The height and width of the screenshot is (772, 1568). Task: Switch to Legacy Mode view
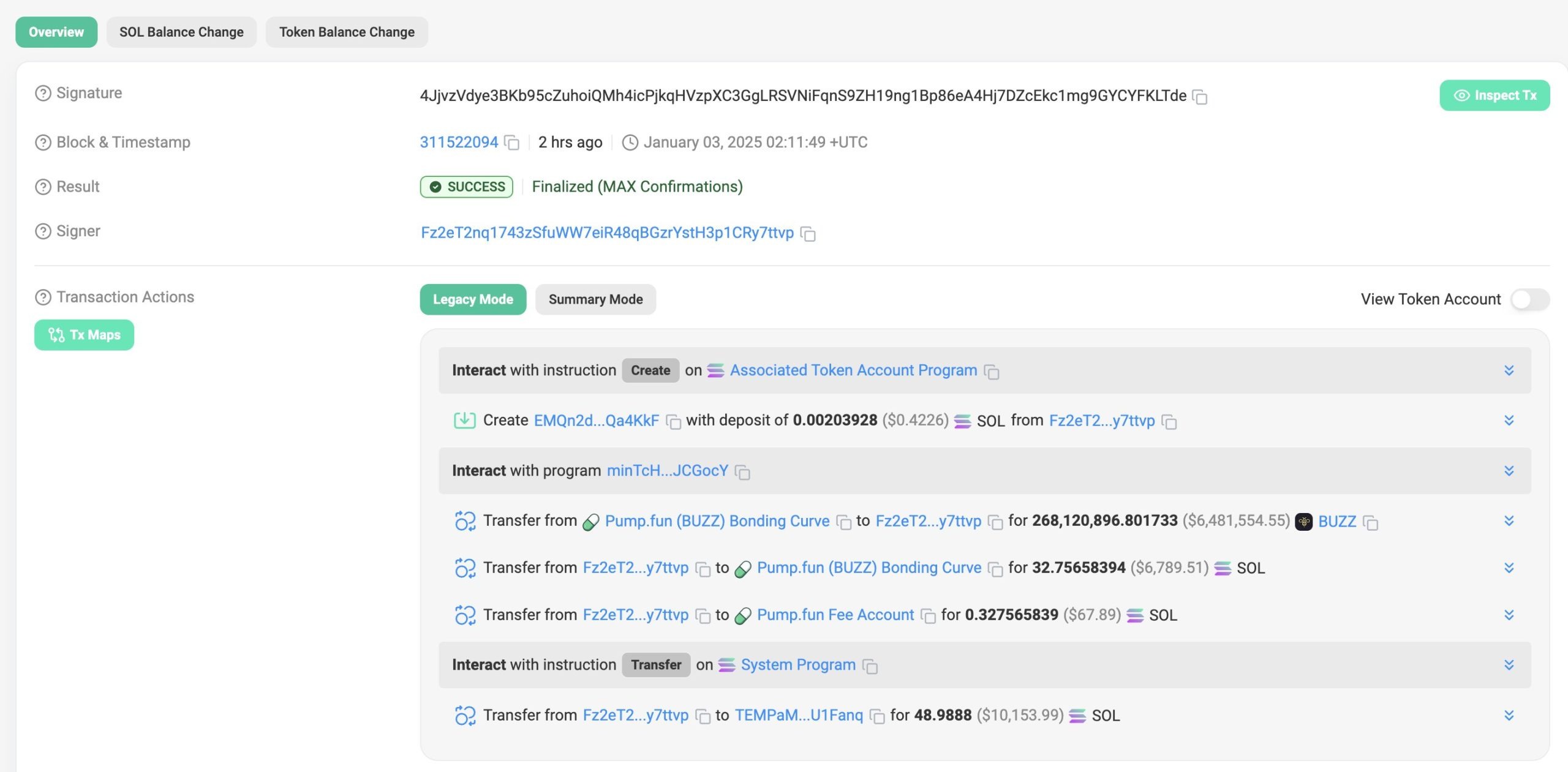tap(472, 298)
